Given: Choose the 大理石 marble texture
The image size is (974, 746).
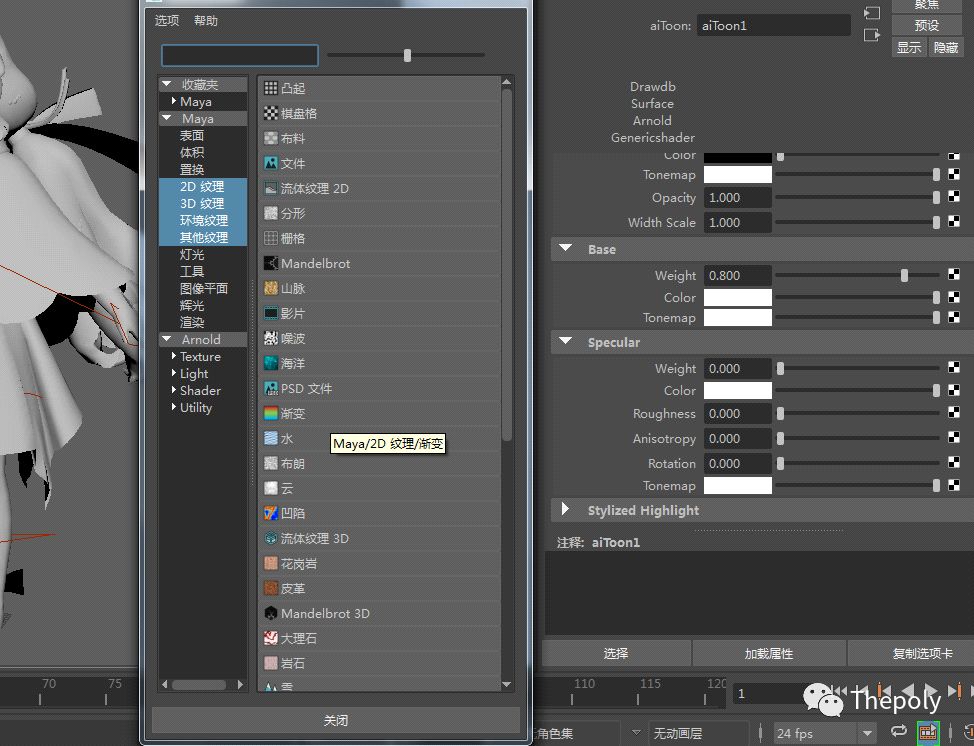Looking at the screenshot, I should point(380,639).
